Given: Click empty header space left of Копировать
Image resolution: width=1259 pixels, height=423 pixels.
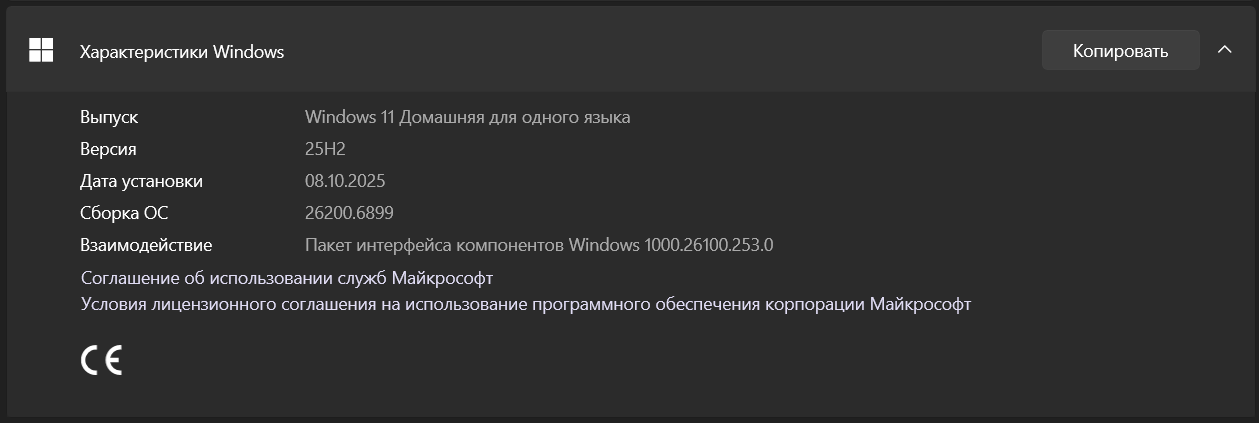Looking at the screenshot, I should pos(660,51).
